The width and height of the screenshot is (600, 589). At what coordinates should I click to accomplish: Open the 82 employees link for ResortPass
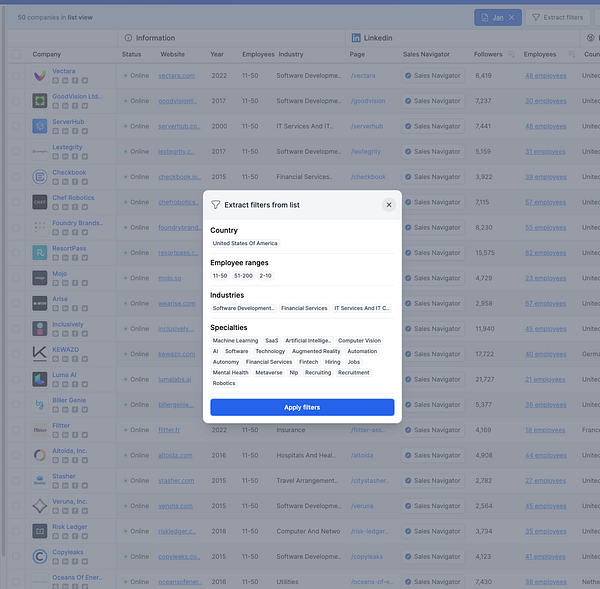pos(546,253)
